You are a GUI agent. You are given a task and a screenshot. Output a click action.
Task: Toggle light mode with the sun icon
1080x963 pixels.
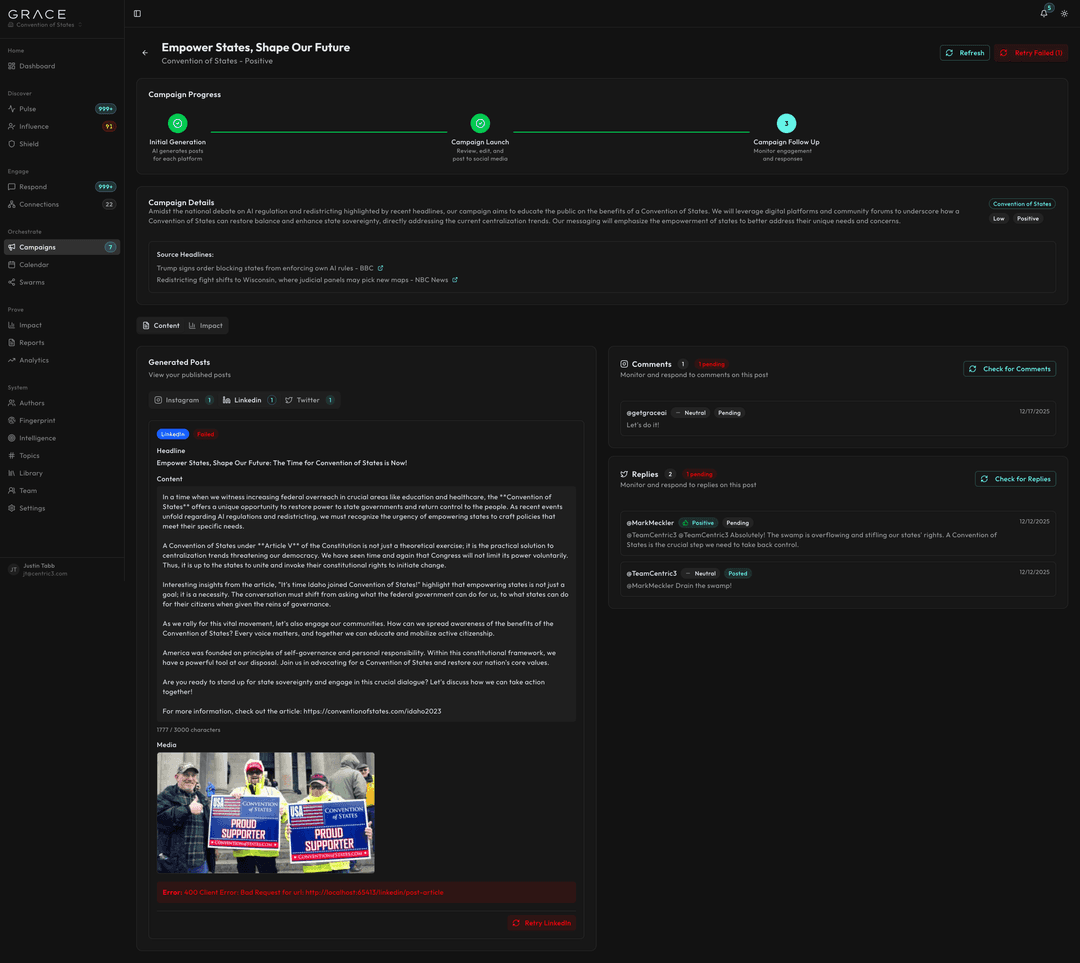(x=1066, y=13)
